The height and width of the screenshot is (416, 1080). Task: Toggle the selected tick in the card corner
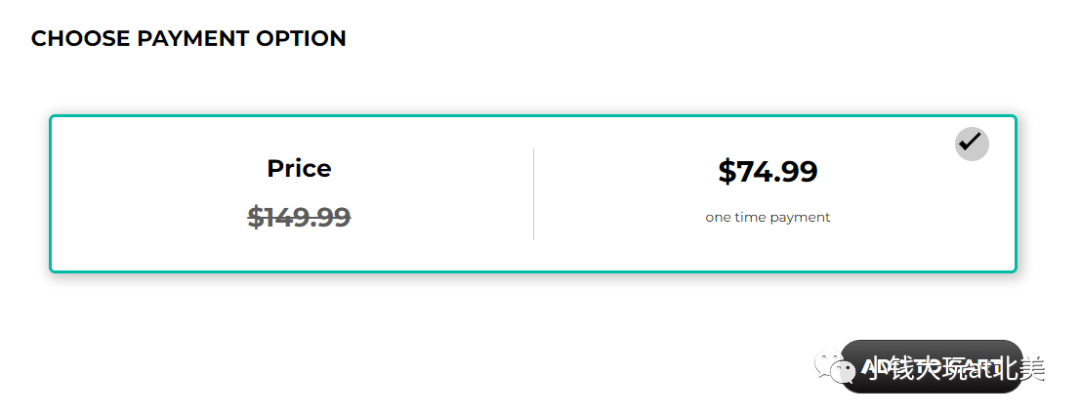(x=971, y=144)
